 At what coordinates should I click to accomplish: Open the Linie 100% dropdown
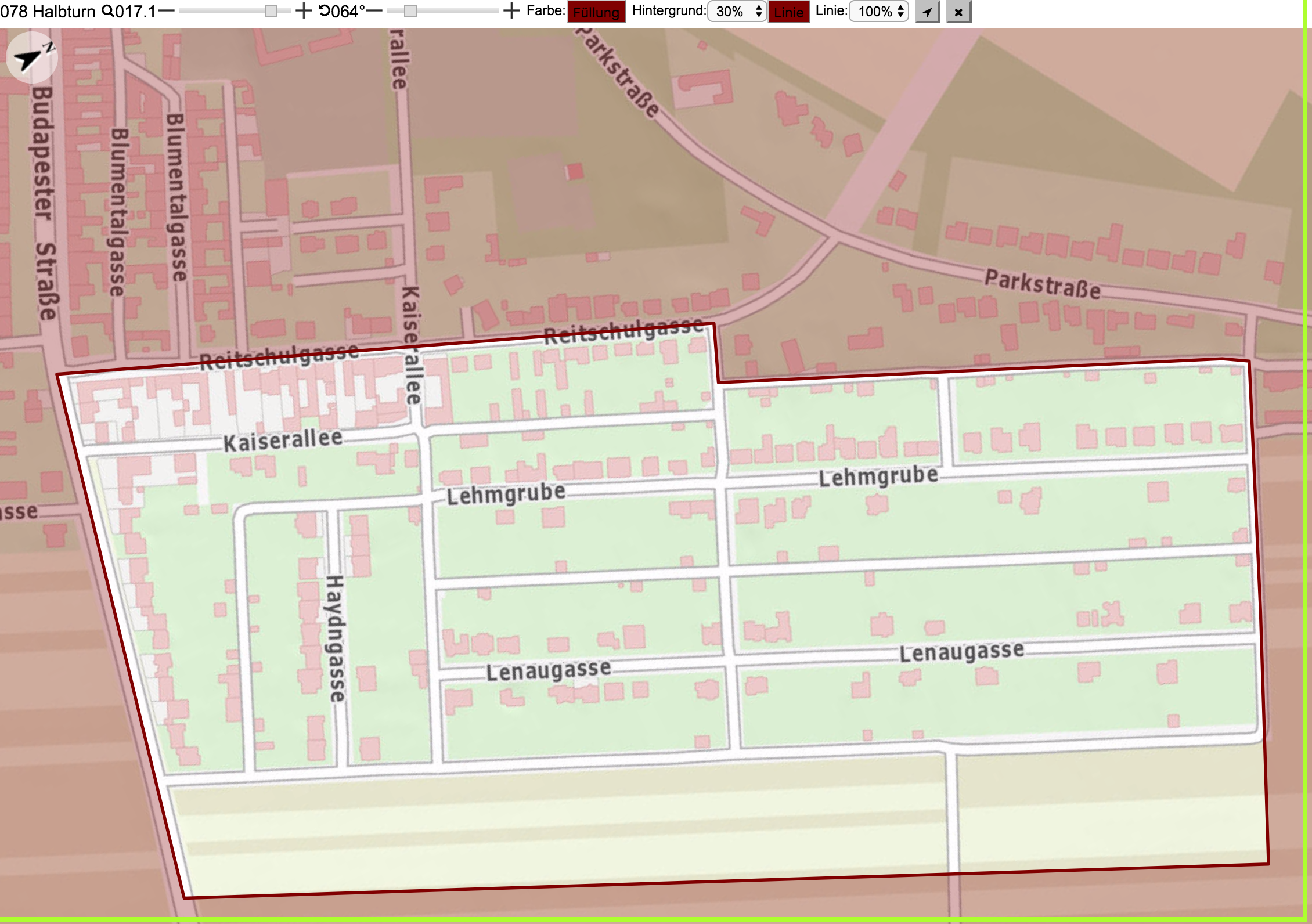tap(879, 12)
